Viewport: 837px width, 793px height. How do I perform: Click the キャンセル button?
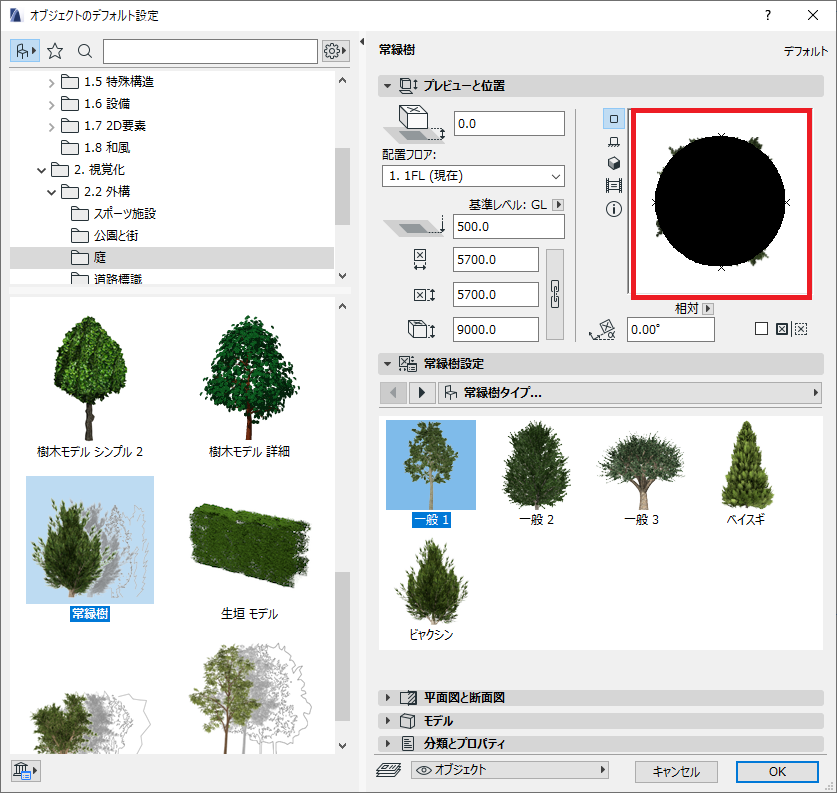click(x=676, y=772)
